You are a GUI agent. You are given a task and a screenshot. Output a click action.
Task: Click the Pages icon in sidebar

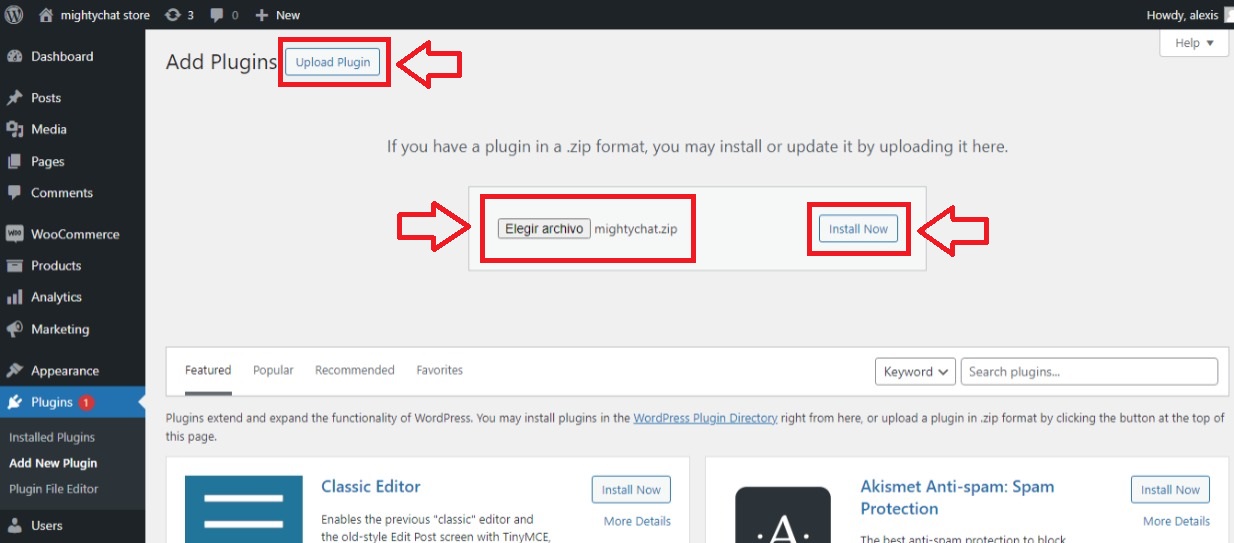15,161
